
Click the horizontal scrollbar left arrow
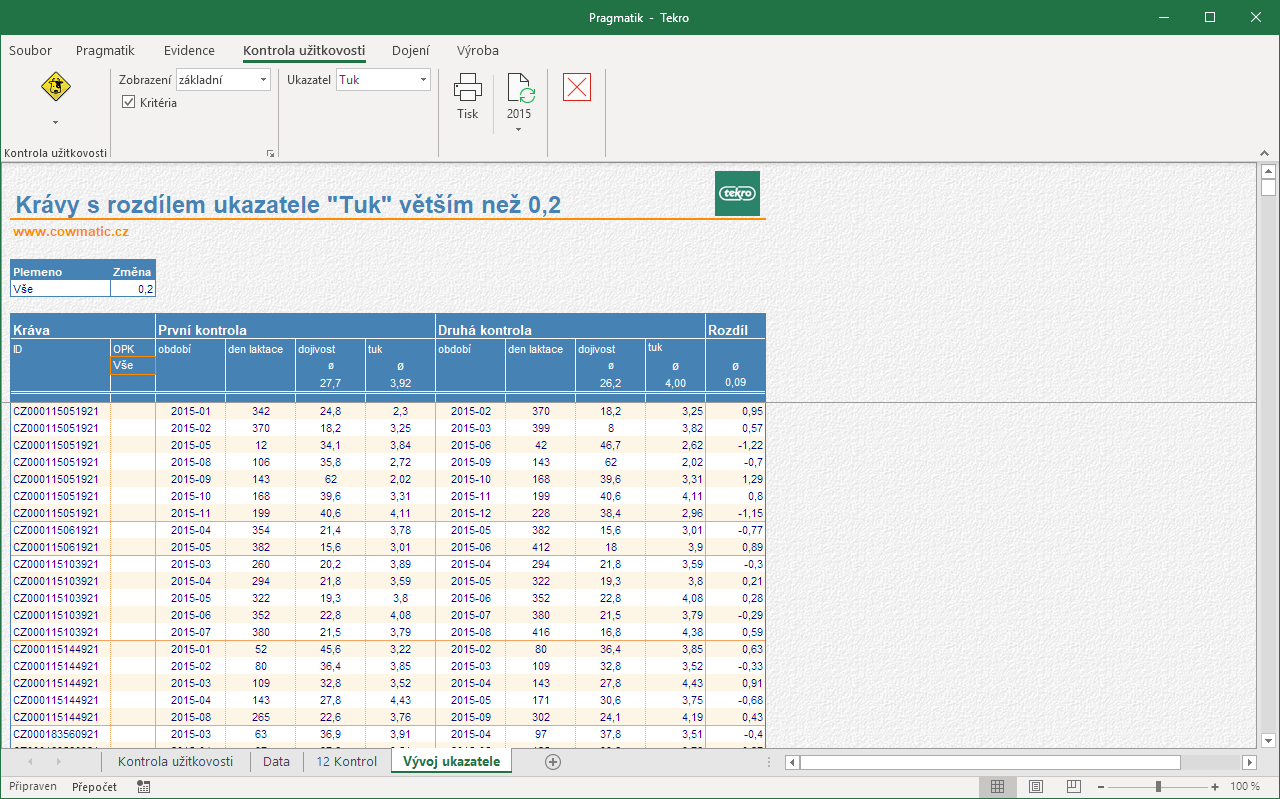click(x=792, y=762)
